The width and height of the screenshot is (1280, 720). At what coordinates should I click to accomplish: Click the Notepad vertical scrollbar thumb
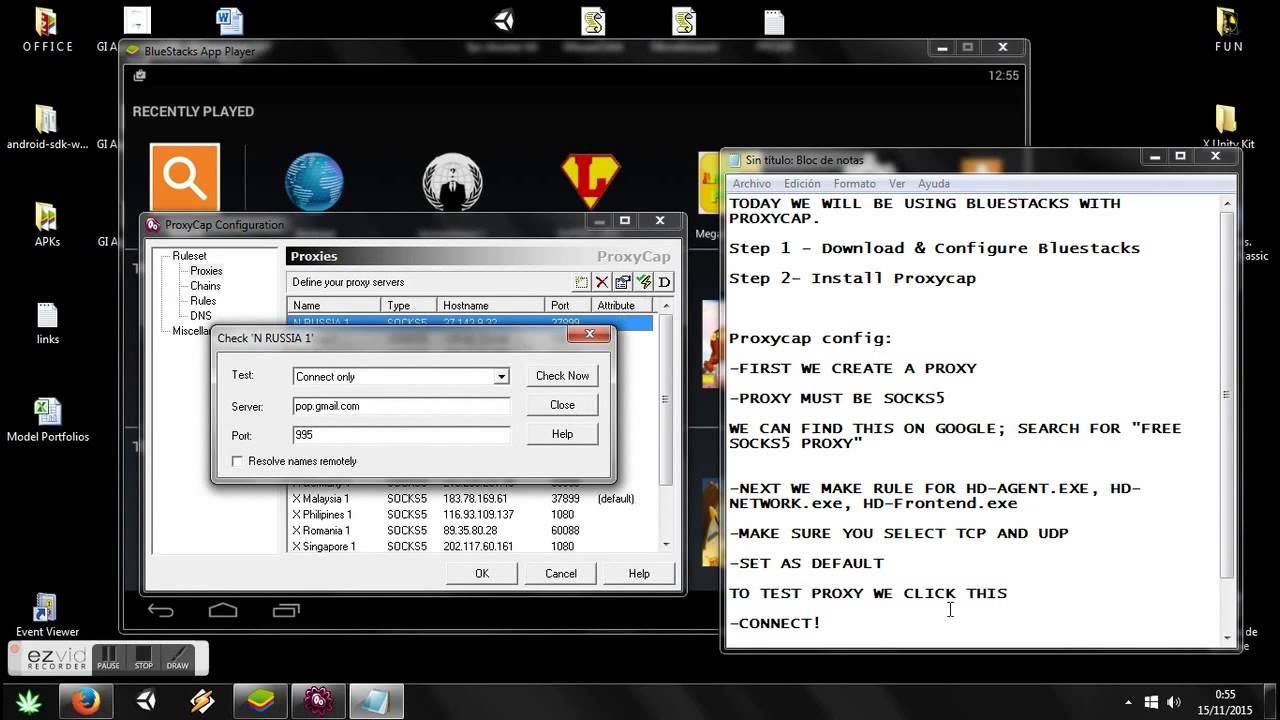(1228, 396)
